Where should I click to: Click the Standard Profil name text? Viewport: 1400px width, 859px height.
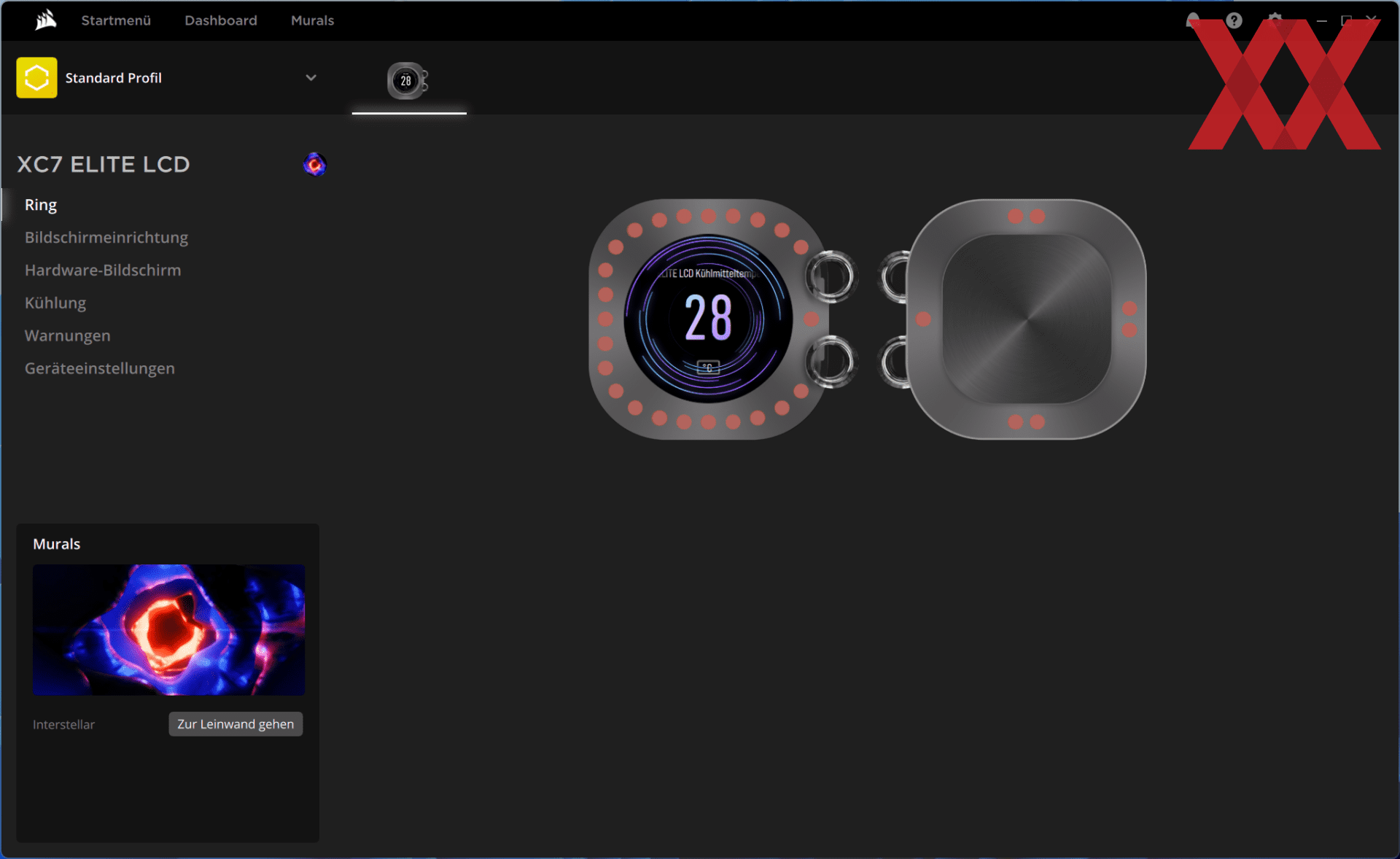(x=114, y=78)
